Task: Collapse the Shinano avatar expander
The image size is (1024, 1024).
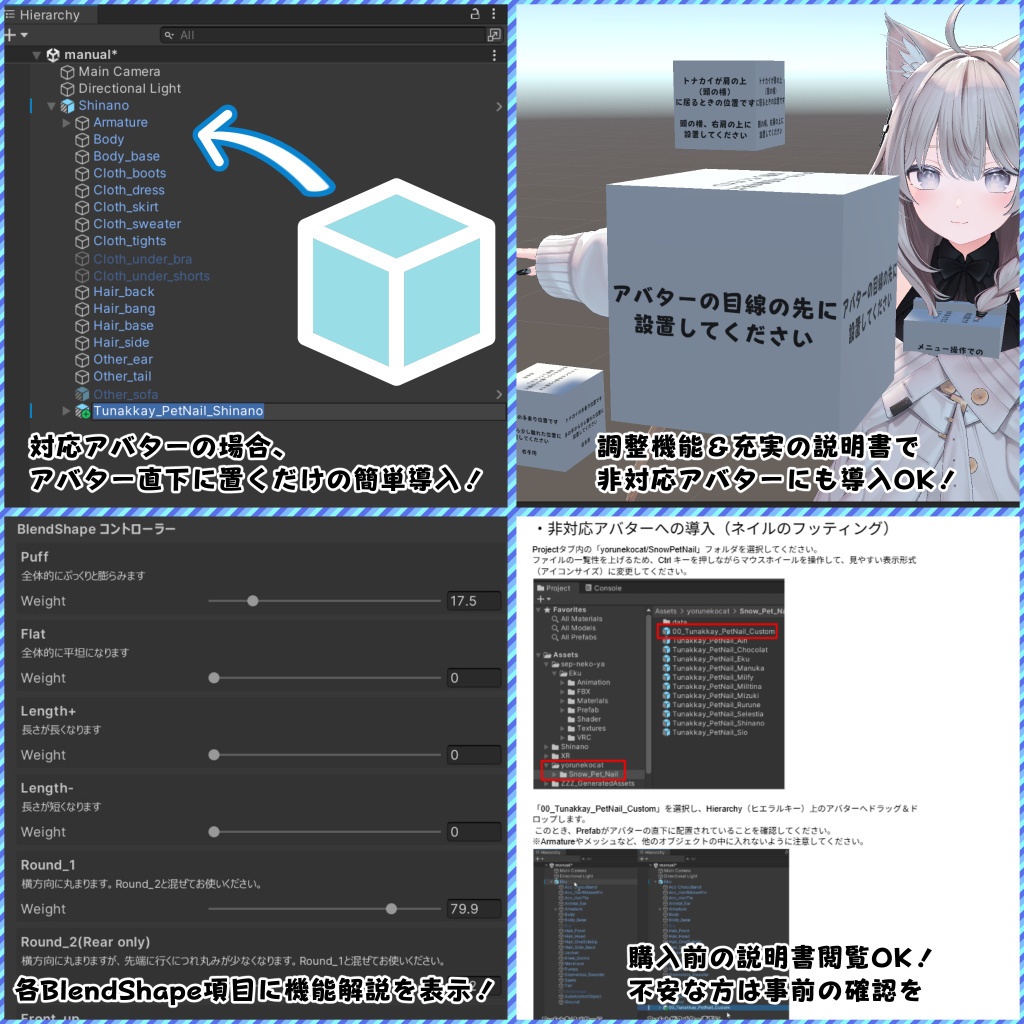Action: click(x=49, y=105)
